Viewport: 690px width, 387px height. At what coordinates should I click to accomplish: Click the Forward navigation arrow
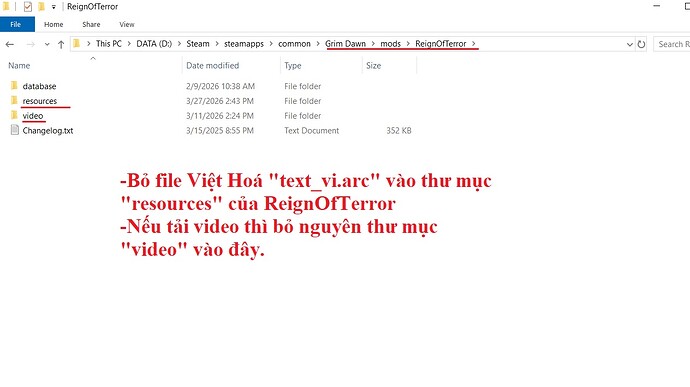click(x=30, y=44)
